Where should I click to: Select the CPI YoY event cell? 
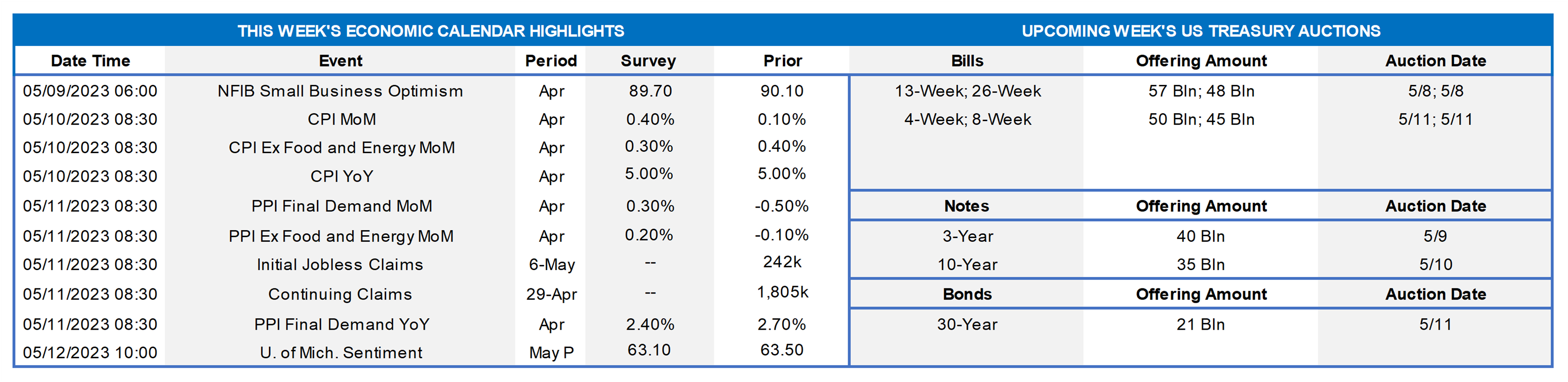pyautogui.click(x=342, y=177)
